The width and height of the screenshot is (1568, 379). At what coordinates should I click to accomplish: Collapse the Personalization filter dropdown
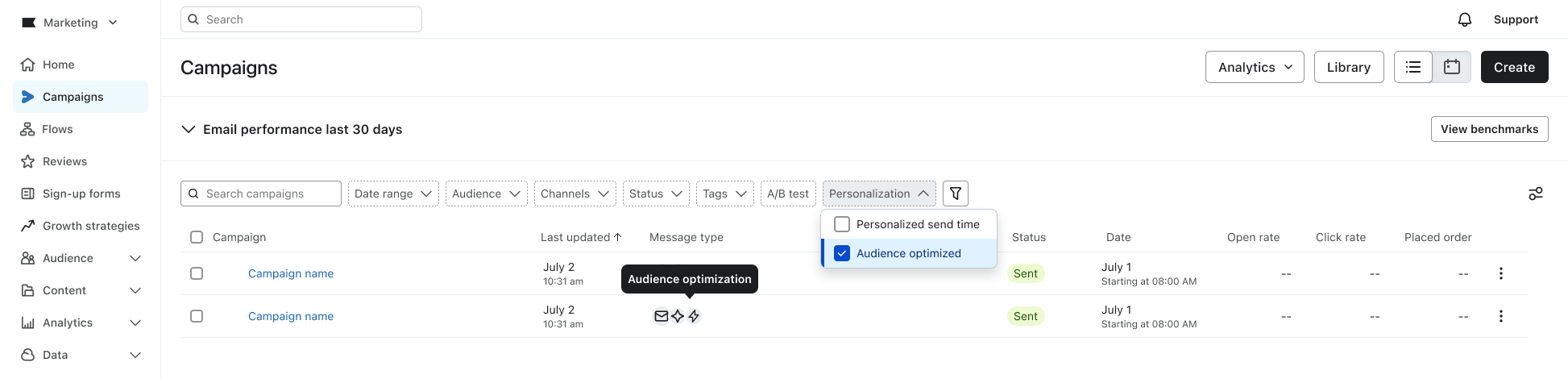[879, 194]
